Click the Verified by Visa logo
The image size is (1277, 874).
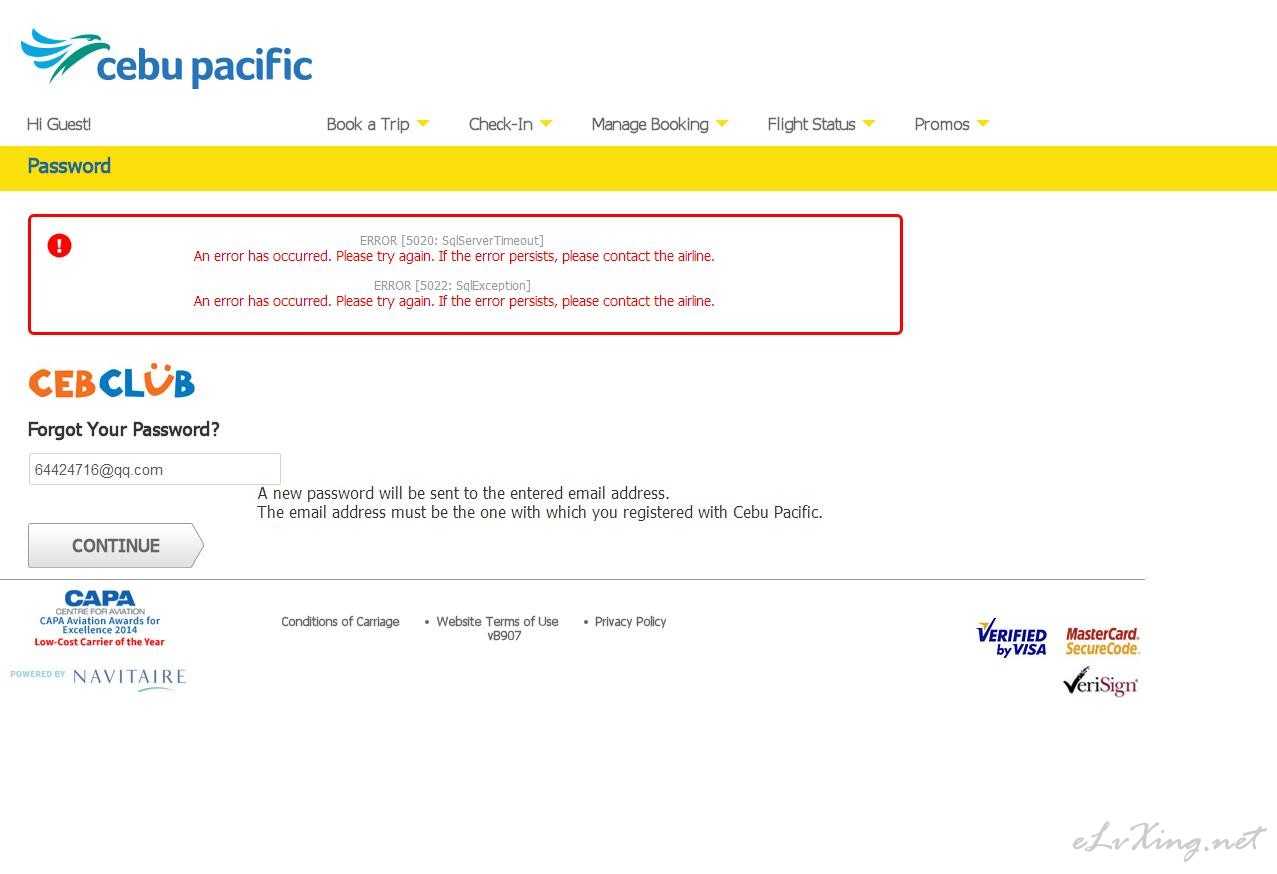pos(1012,638)
